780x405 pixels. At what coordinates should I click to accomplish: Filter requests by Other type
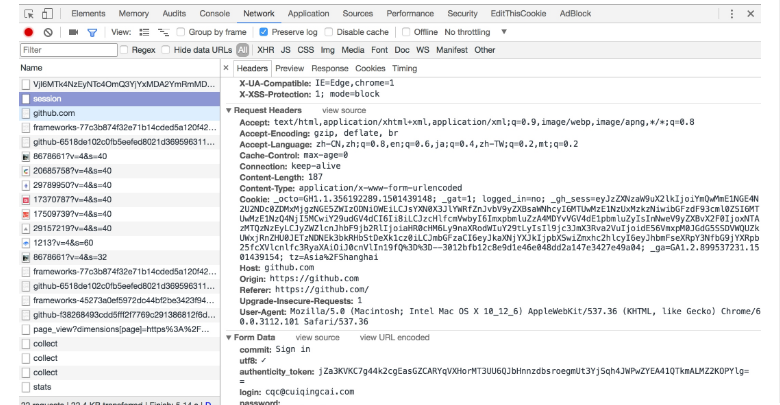tap(485, 50)
